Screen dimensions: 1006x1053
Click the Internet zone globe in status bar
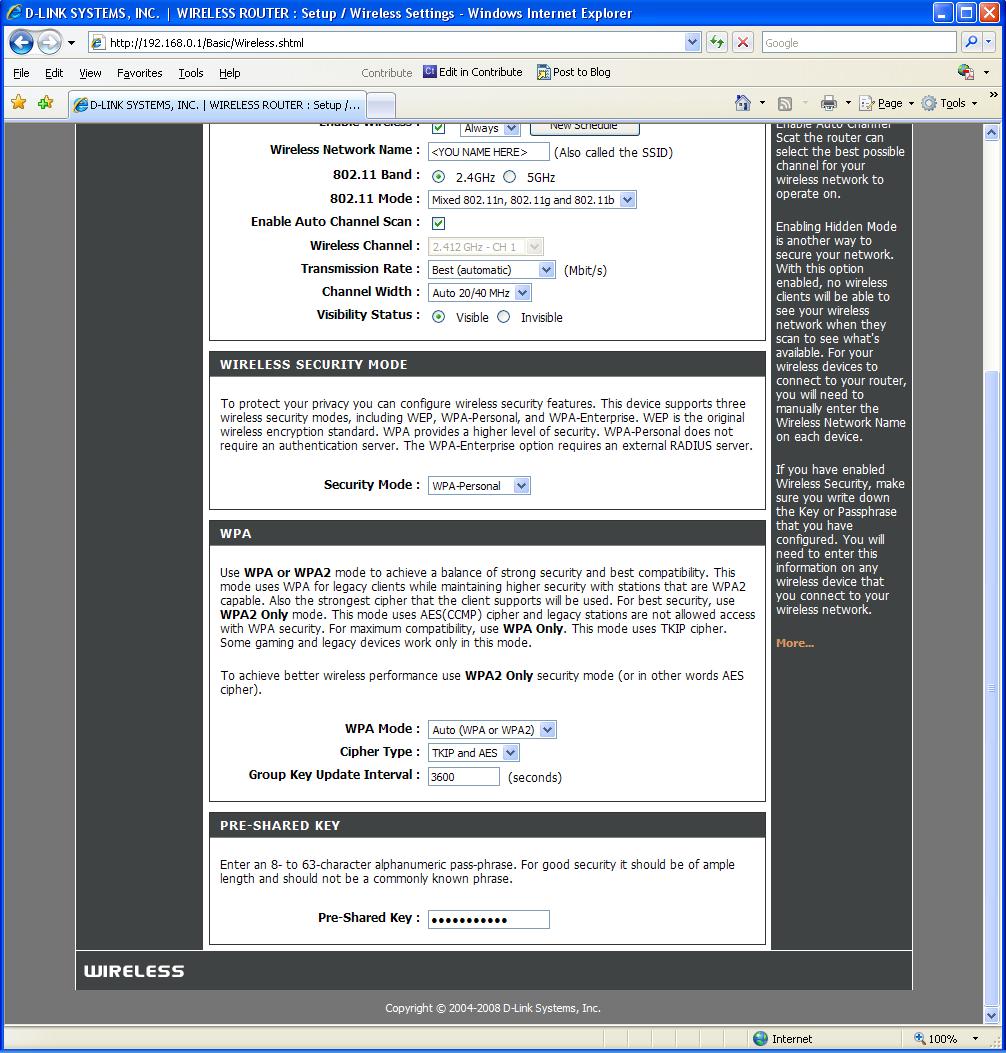[760, 1039]
